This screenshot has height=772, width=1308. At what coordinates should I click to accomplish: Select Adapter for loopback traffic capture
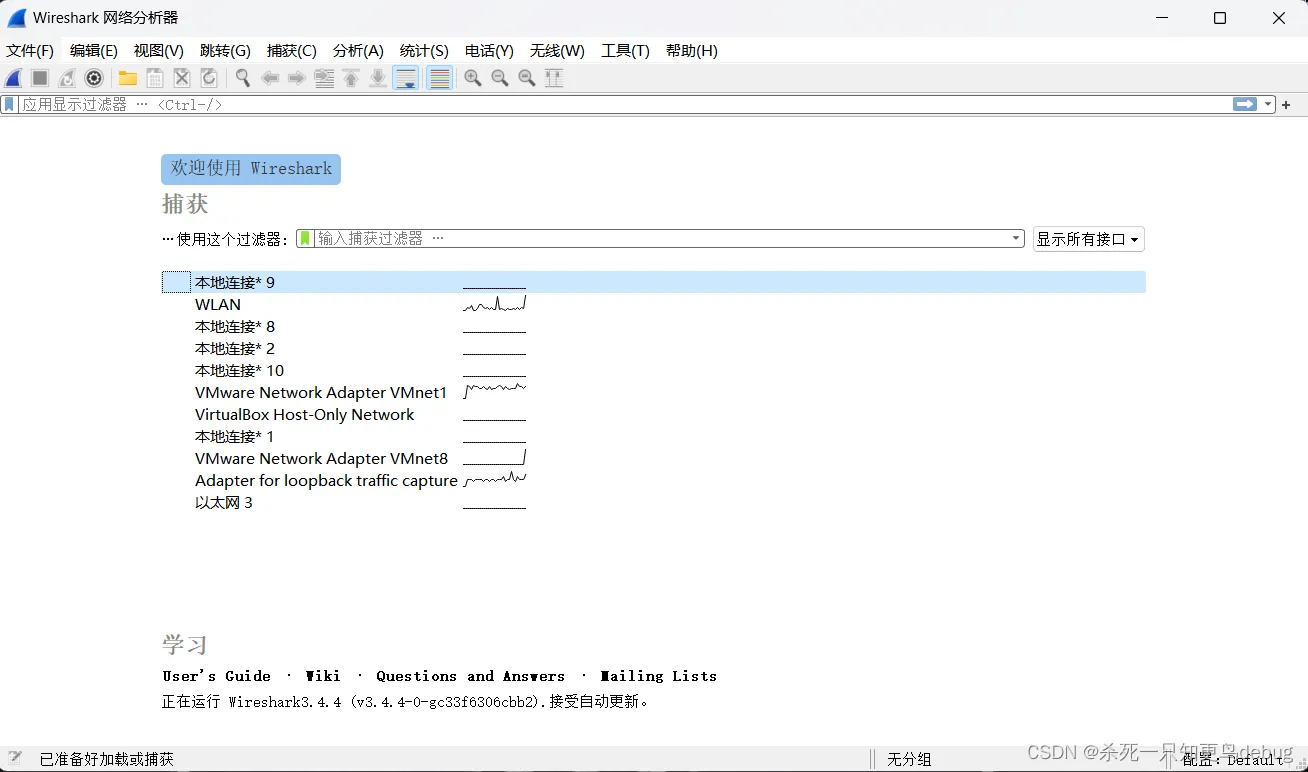[x=654, y=480]
